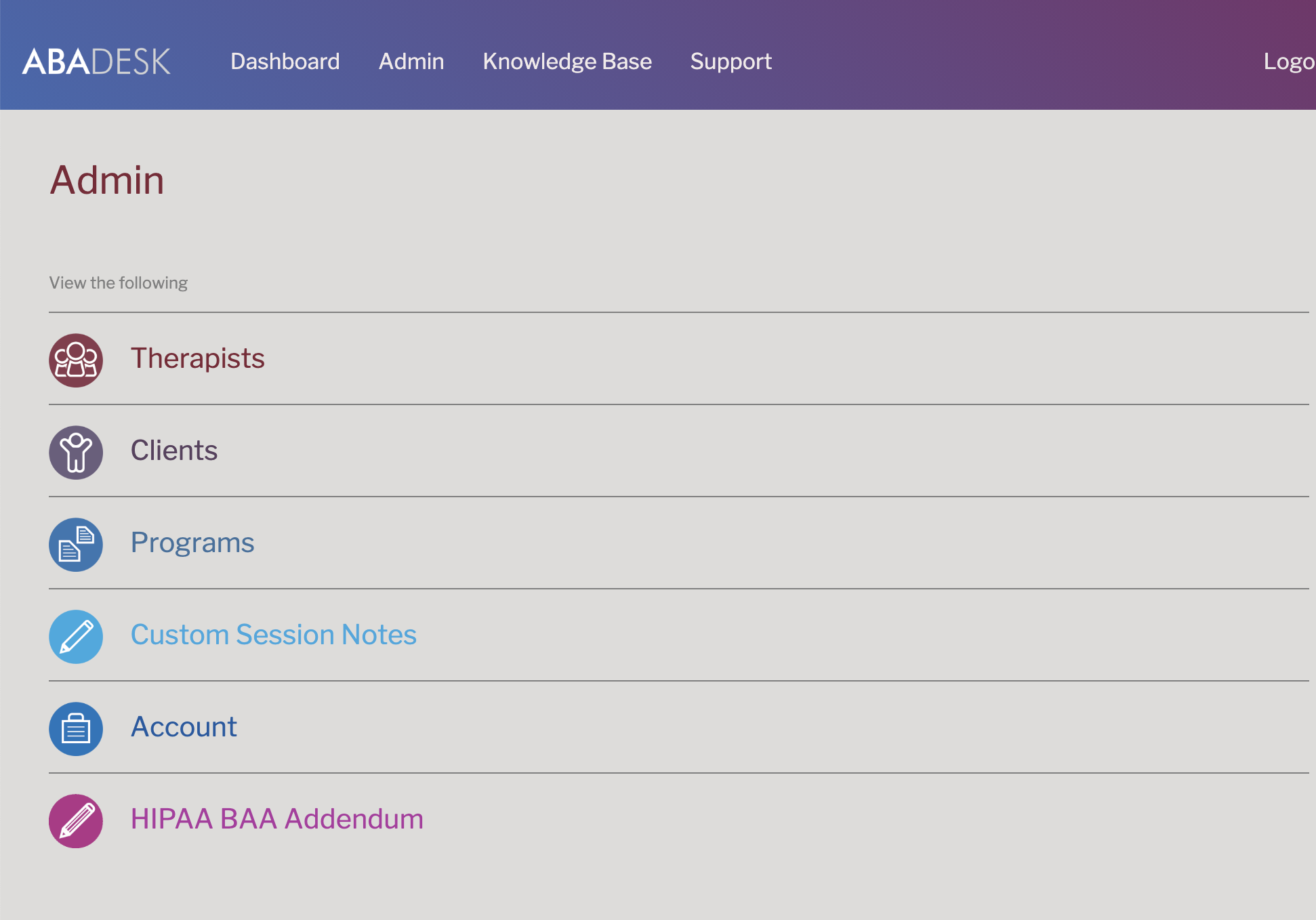
Task: Click the 'View the following' text
Action: (x=119, y=283)
